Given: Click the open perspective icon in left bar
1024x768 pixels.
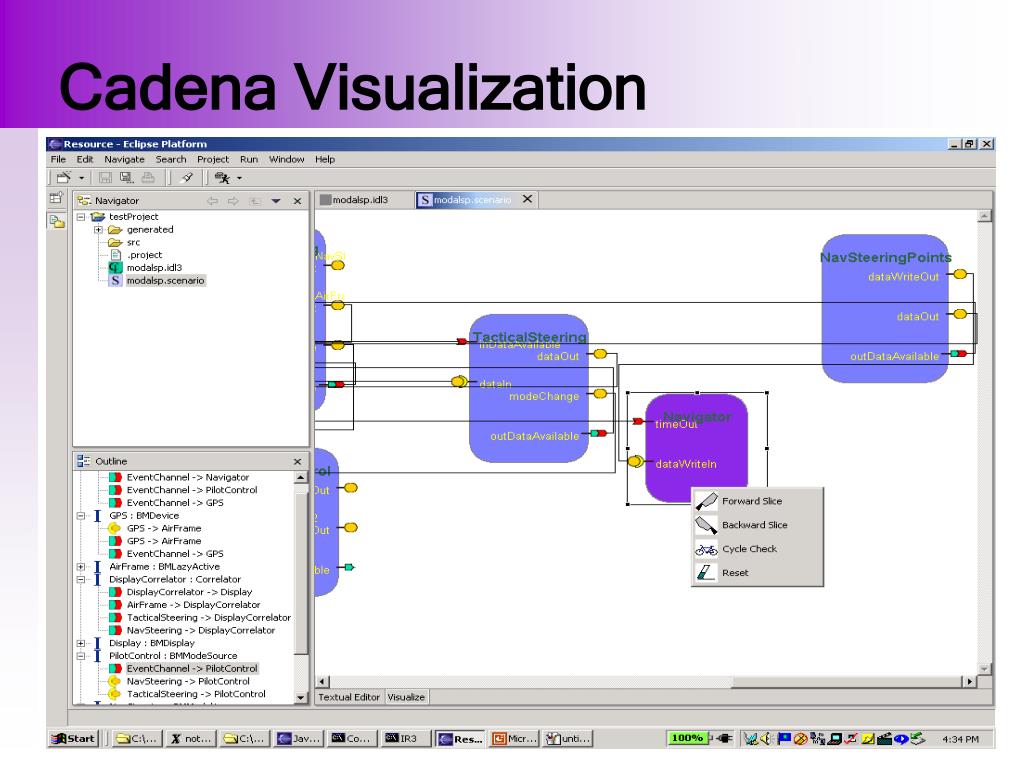Looking at the screenshot, I should tap(56, 198).
